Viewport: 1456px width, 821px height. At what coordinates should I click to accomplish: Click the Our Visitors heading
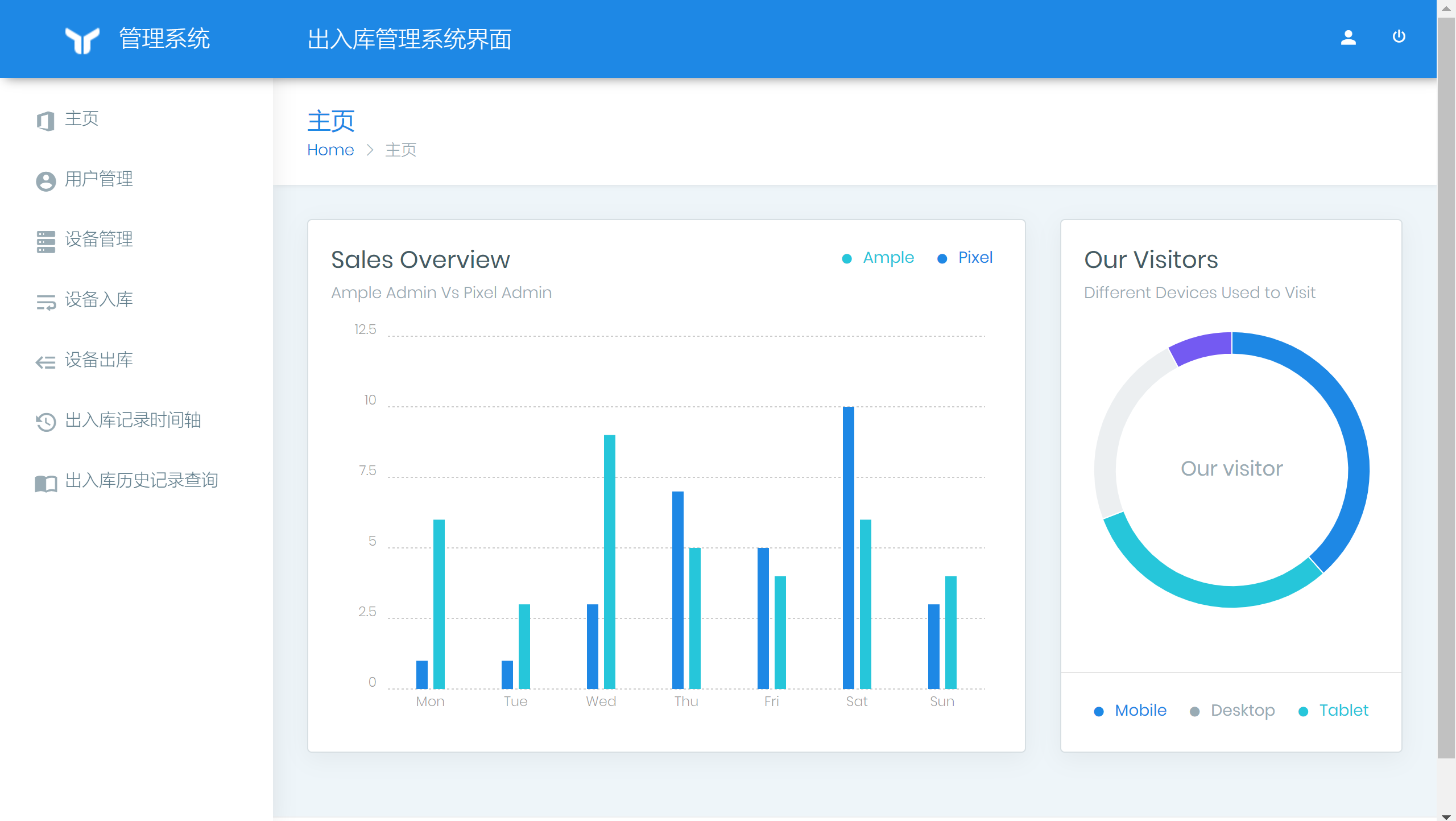pos(1151,260)
